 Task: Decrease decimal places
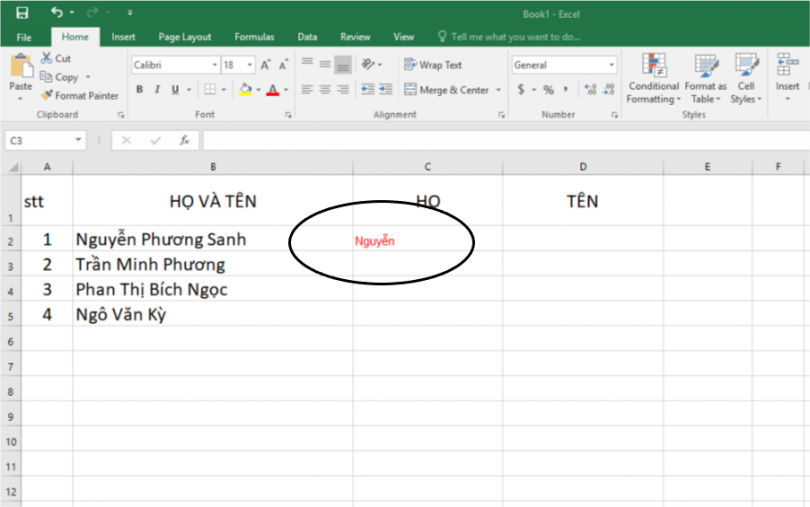click(609, 89)
